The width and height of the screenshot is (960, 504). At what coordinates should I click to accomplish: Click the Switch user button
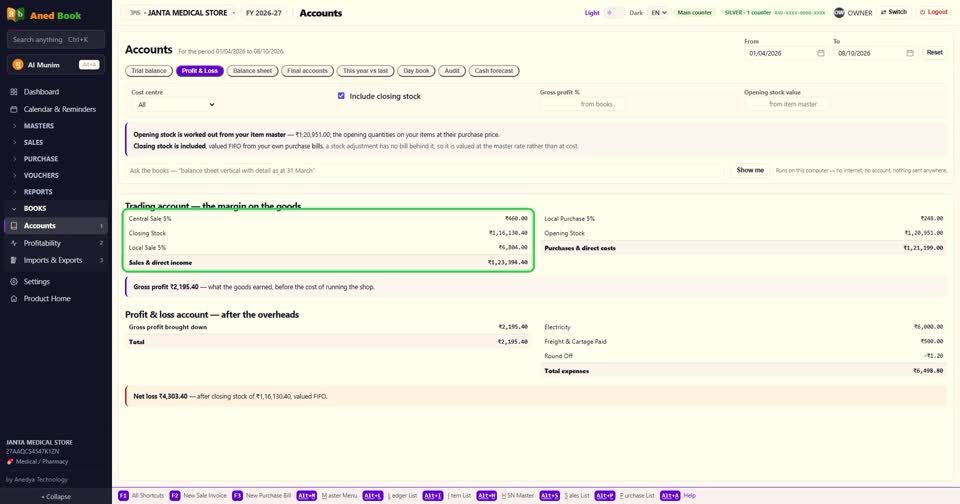[x=894, y=12]
